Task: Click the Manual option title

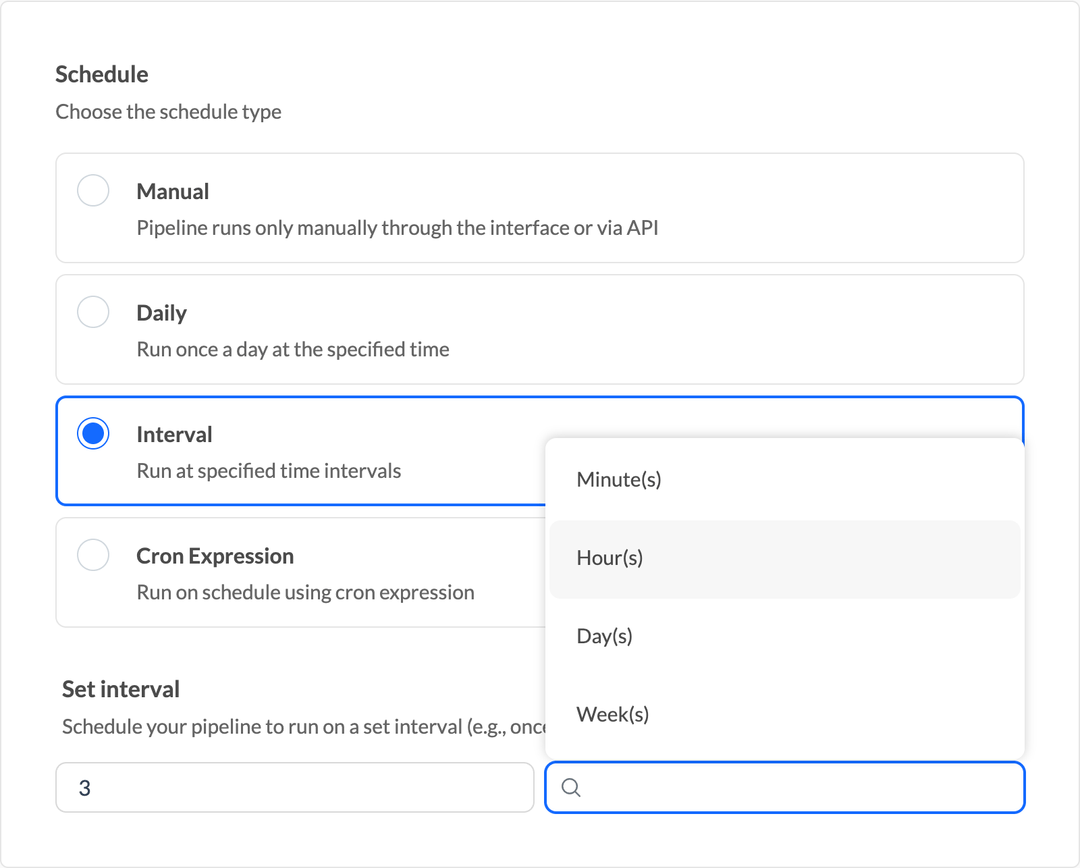Action: tap(173, 191)
